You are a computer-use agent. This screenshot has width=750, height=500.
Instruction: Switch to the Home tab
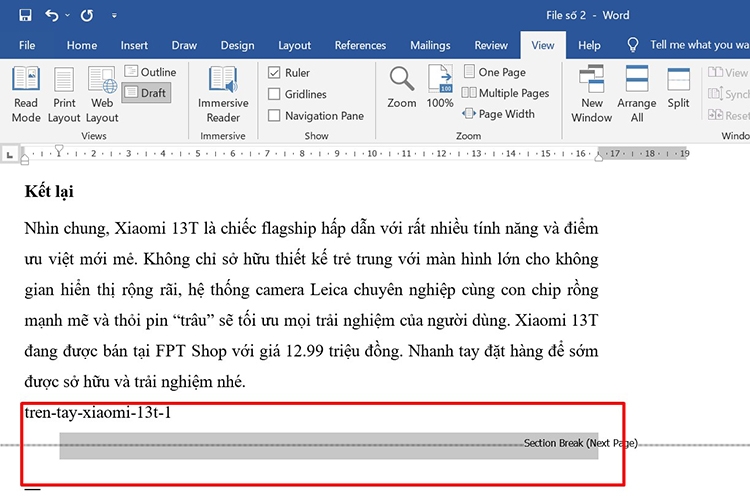pos(82,45)
